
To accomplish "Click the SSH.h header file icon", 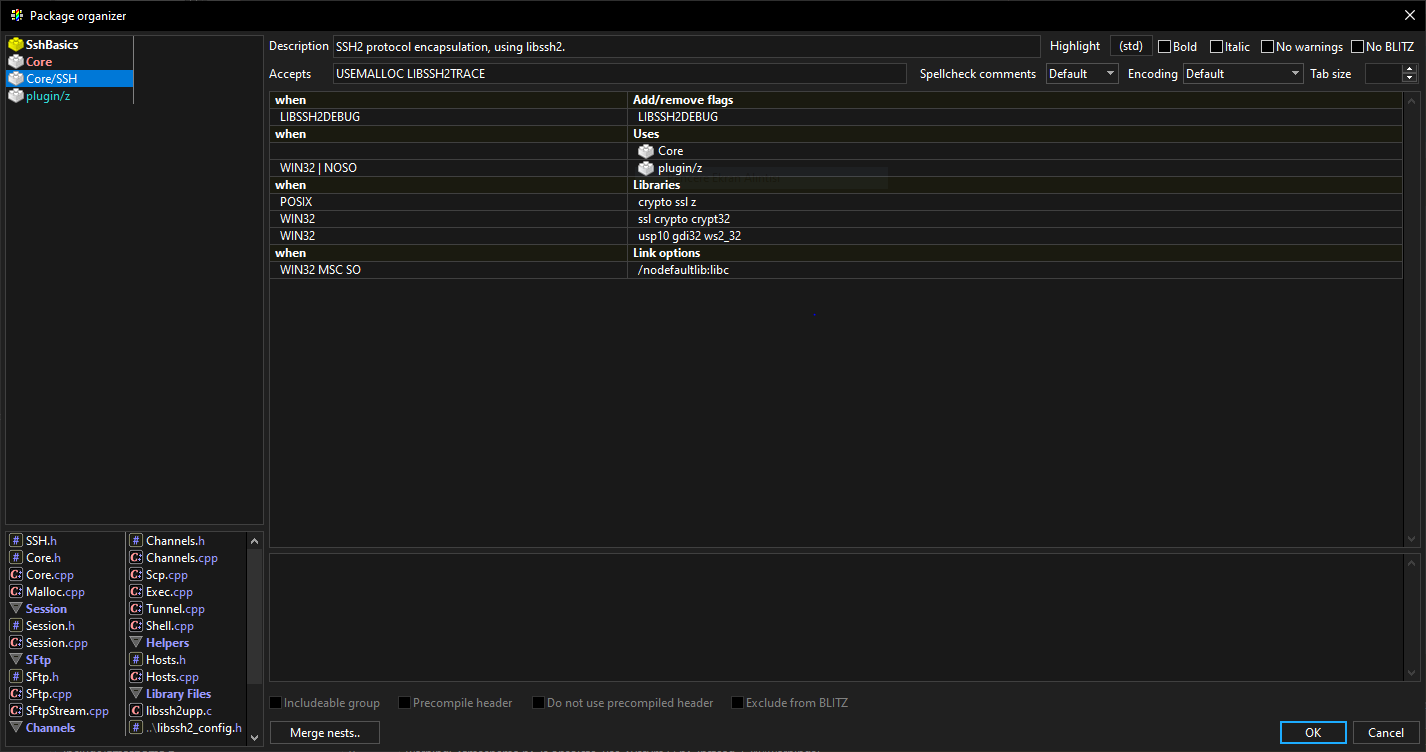I will [15, 541].
